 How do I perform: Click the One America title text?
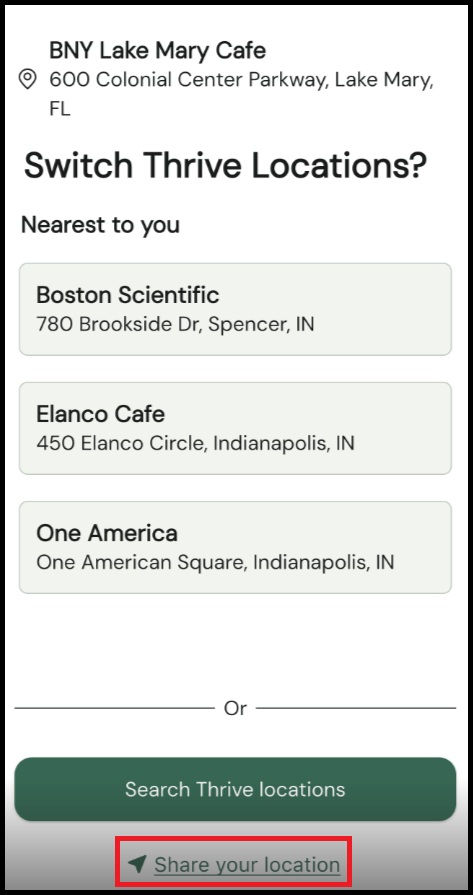pos(107,533)
